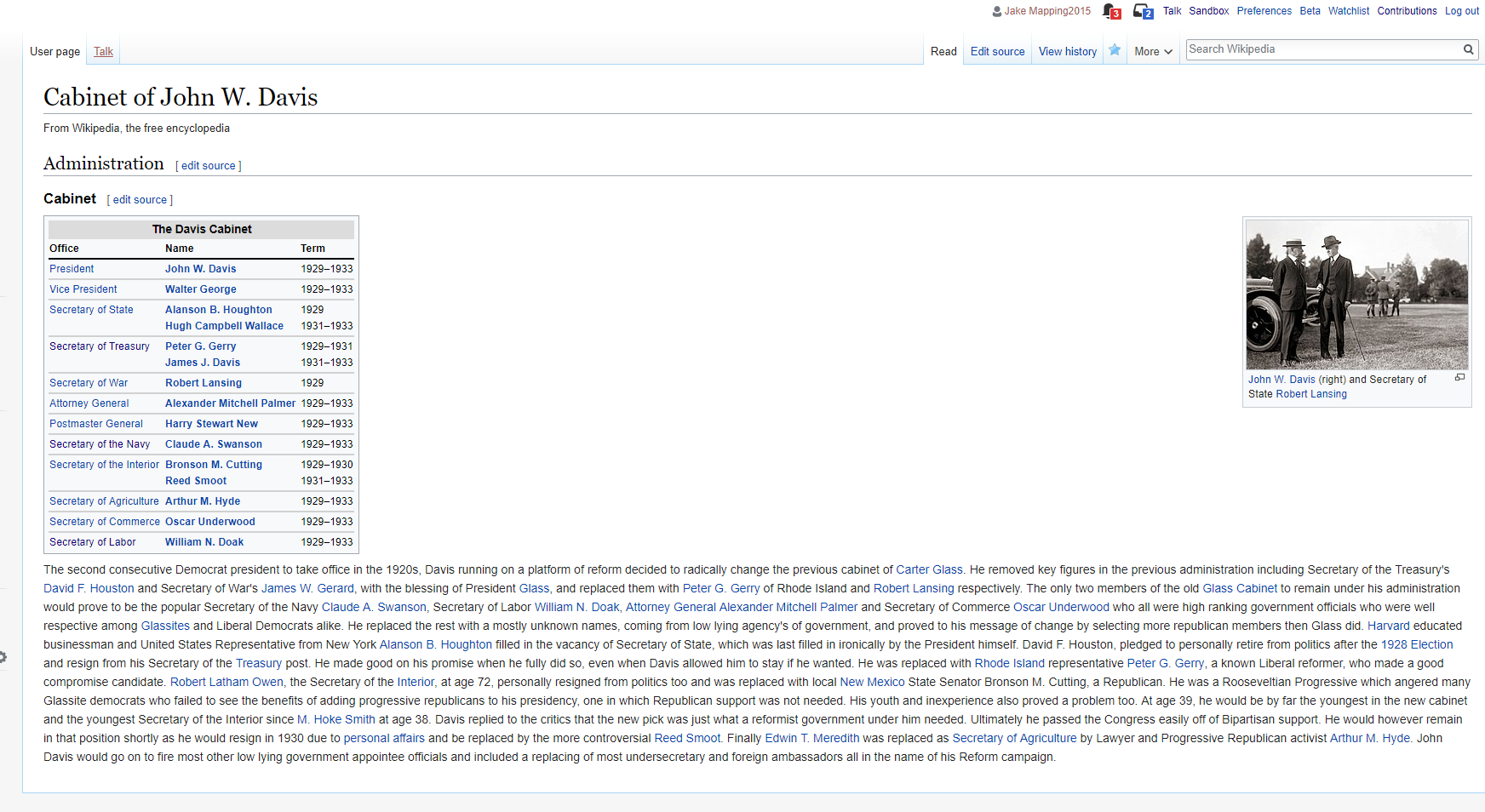Viewport: 1485px width, 812px height.
Task: Open the President link in the table
Action: click(72, 269)
